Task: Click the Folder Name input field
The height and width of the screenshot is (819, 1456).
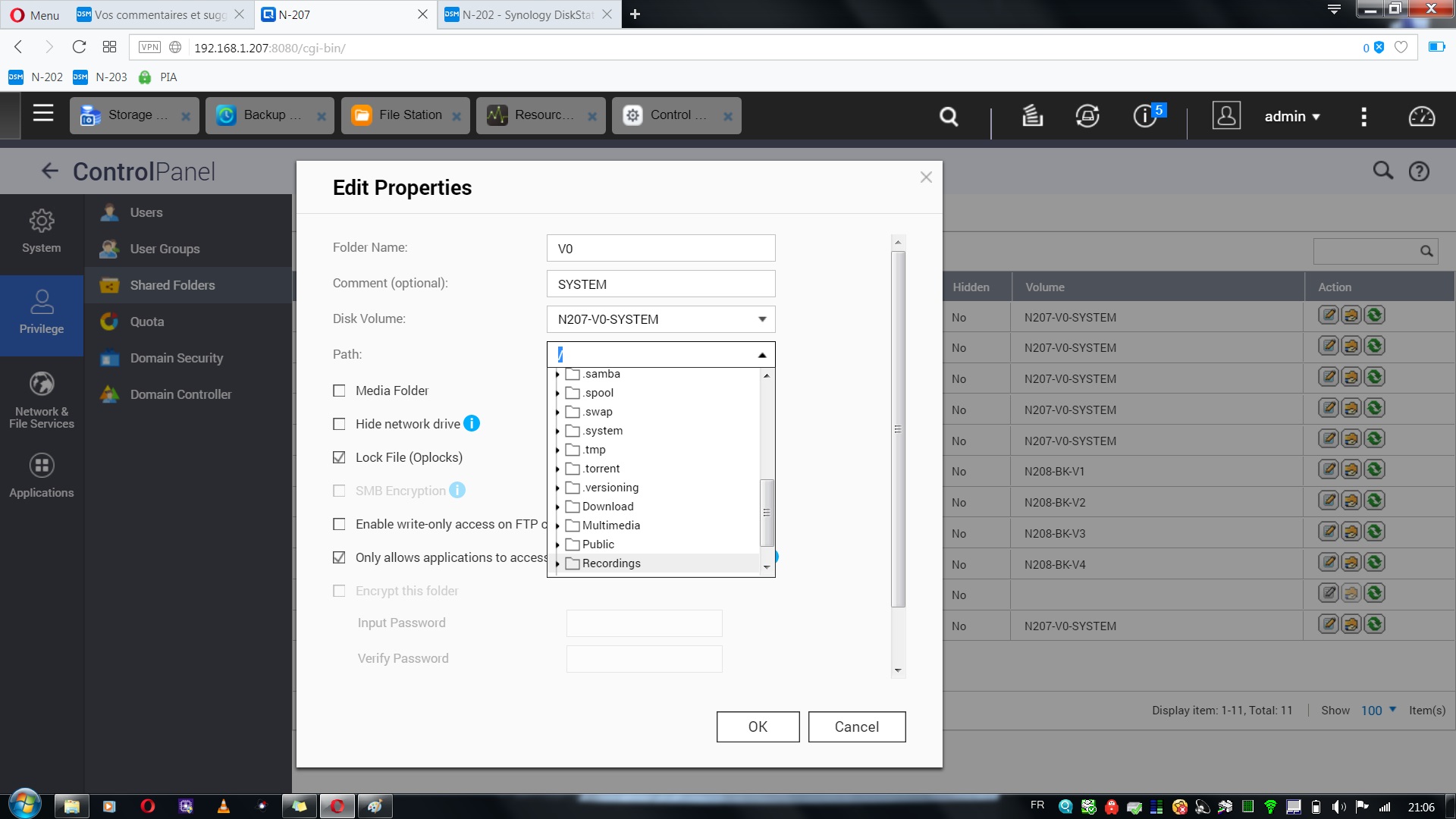Action: tap(661, 248)
